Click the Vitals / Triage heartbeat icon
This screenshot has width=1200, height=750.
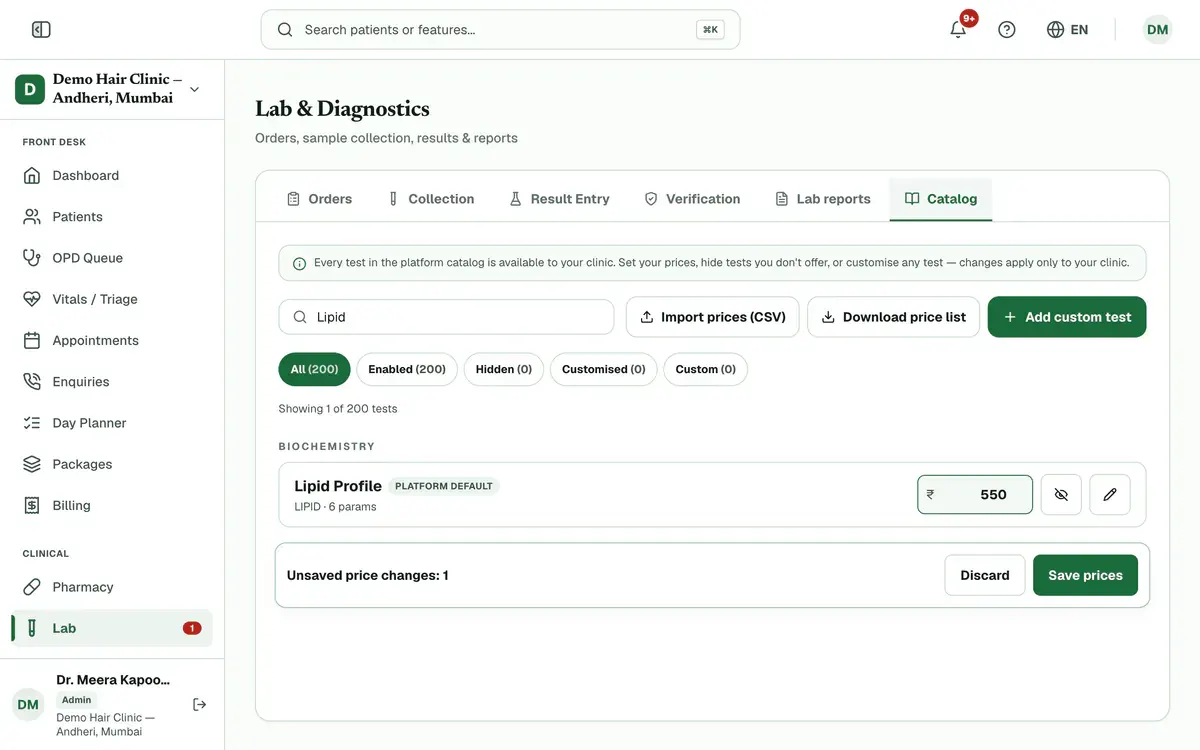32,299
